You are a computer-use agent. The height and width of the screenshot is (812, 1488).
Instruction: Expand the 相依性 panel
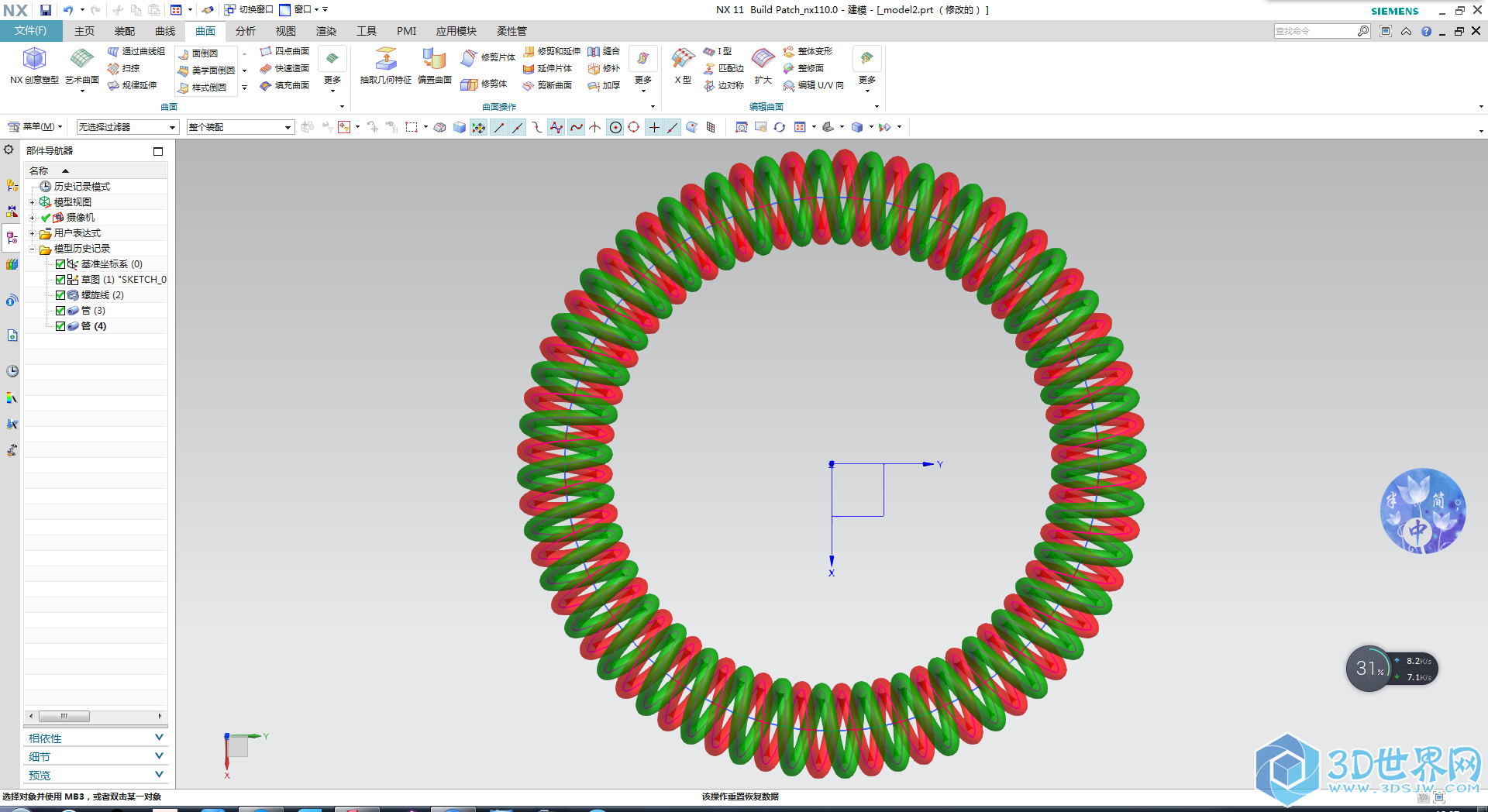point(95,738)
